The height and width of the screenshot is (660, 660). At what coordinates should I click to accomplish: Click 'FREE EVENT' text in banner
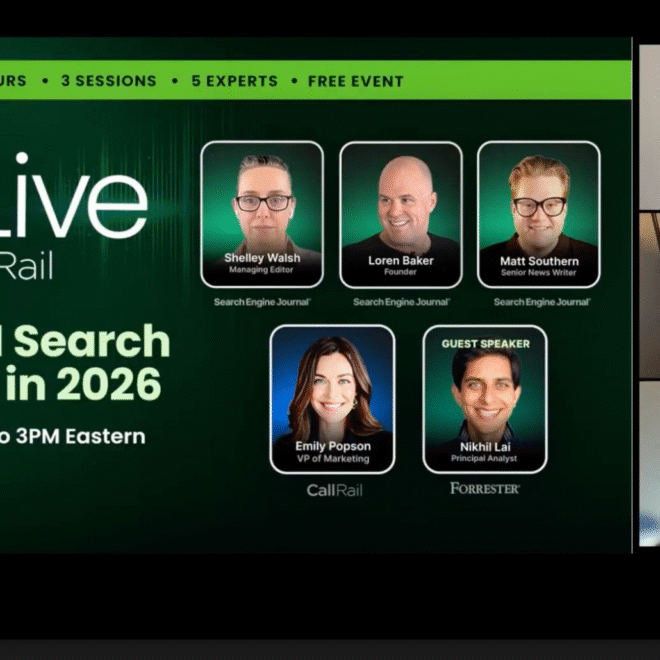click(x=356, y=81)
